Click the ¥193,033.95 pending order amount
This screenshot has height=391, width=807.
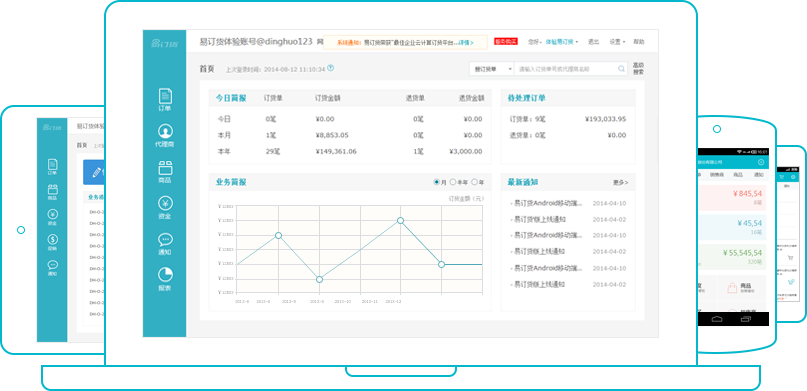pos(605,119)
